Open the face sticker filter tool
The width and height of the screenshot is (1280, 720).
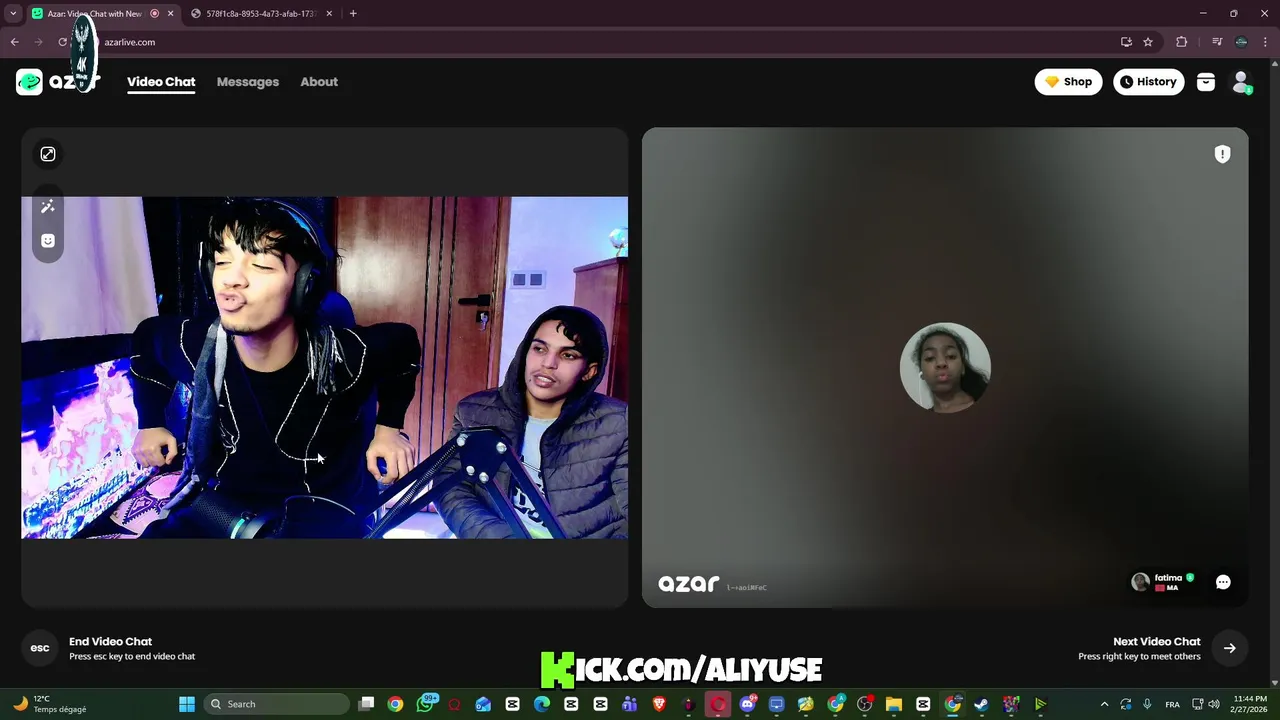[x=47, y=240]
